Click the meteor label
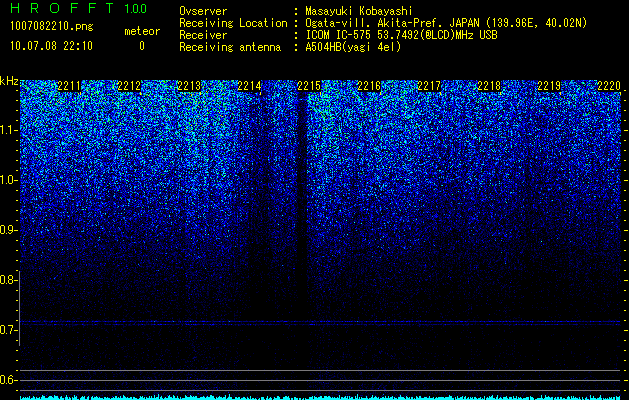Screen dimensions: 629x400 (142, 31)
